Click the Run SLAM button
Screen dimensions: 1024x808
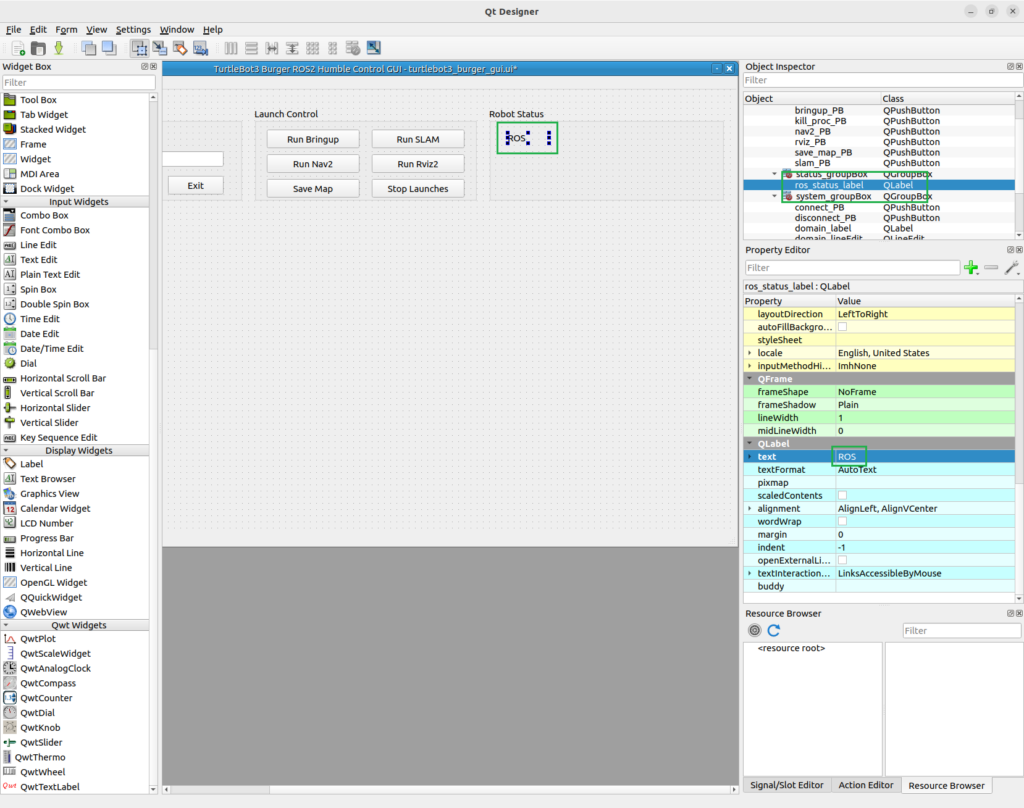(x=418, y=139)
